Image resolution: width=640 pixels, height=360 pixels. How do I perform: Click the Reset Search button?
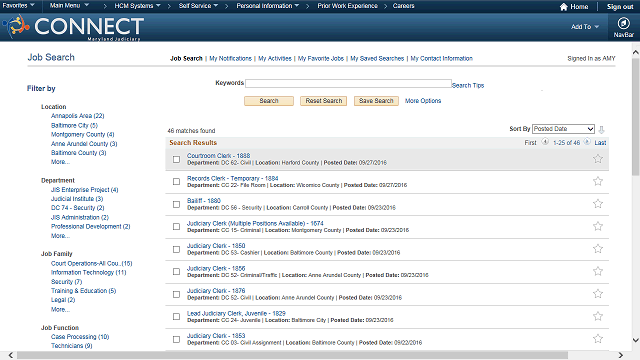click(x=324, y=101)
